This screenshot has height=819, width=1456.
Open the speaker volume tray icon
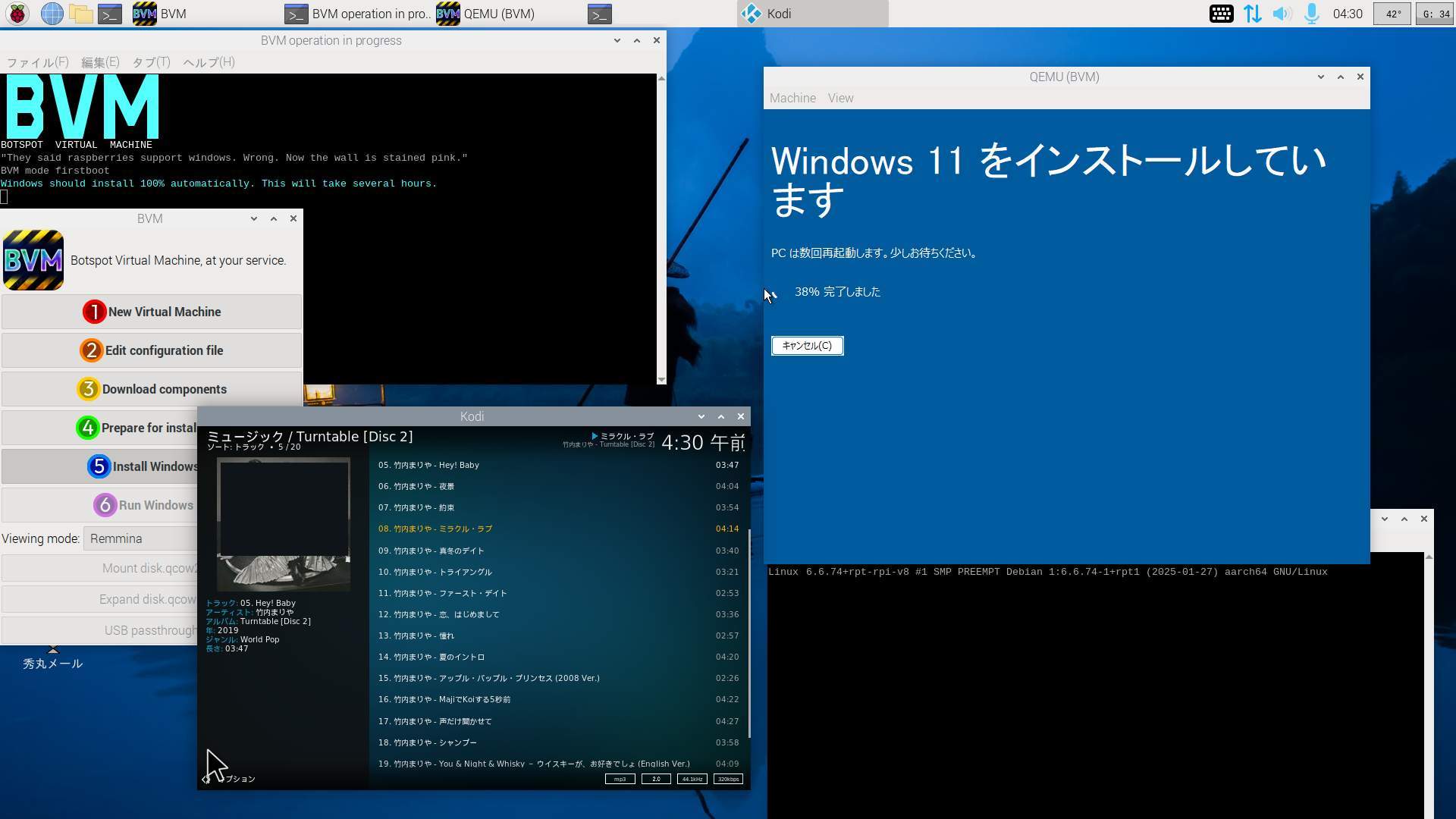[1282, 14]
